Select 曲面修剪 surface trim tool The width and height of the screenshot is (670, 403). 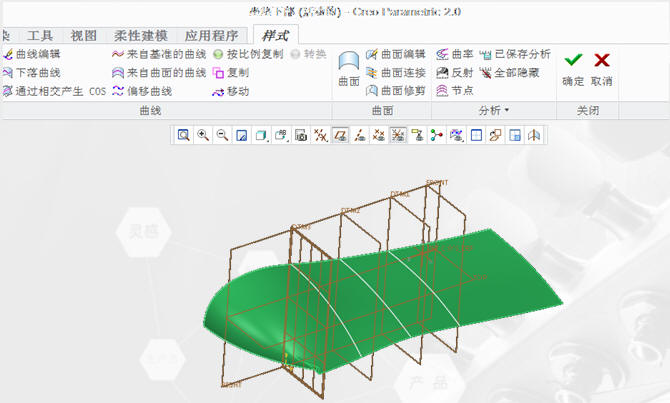(396, 91)
